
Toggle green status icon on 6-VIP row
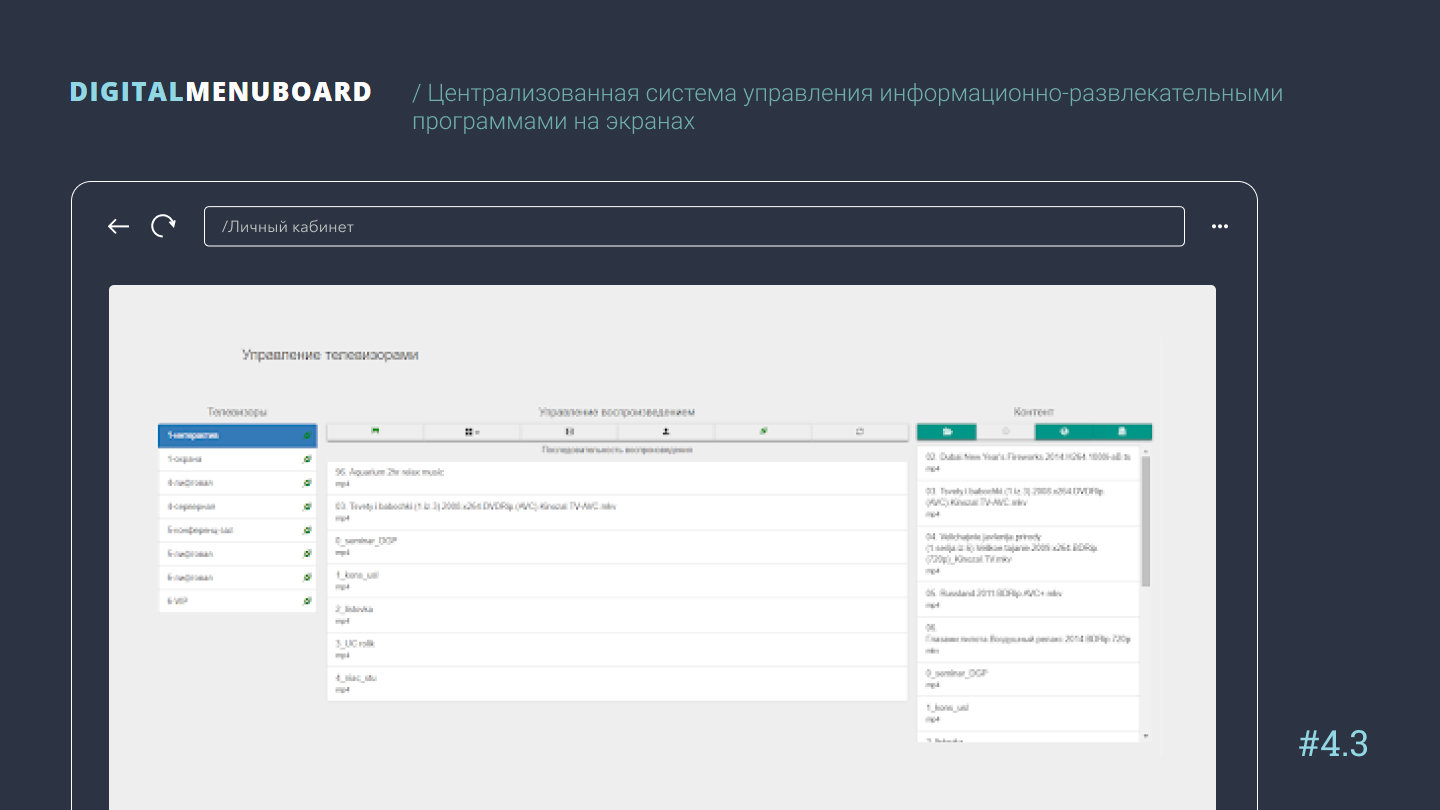307,601
